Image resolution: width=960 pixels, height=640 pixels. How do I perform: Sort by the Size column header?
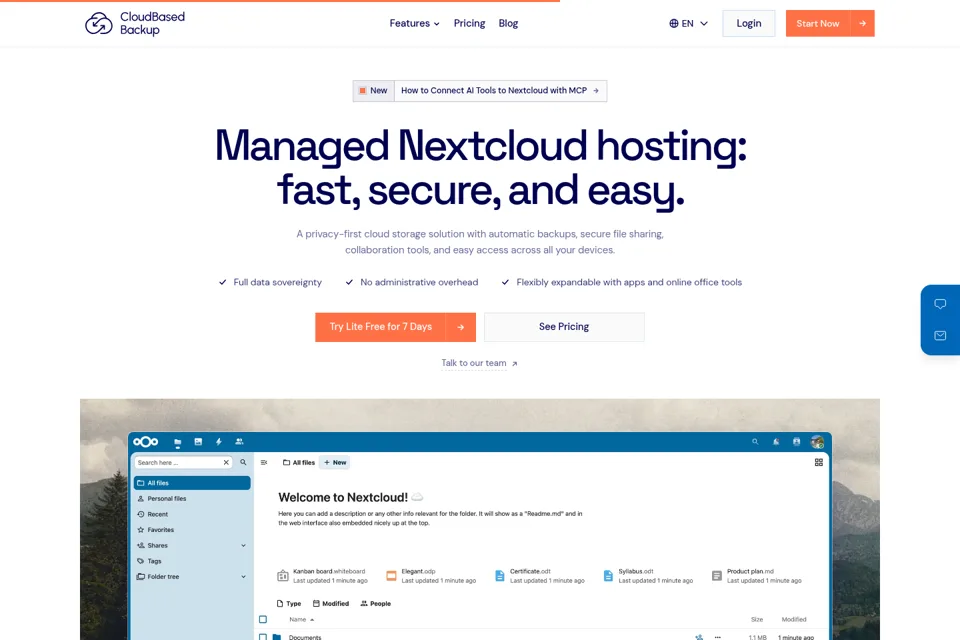[x=757, y=620]
